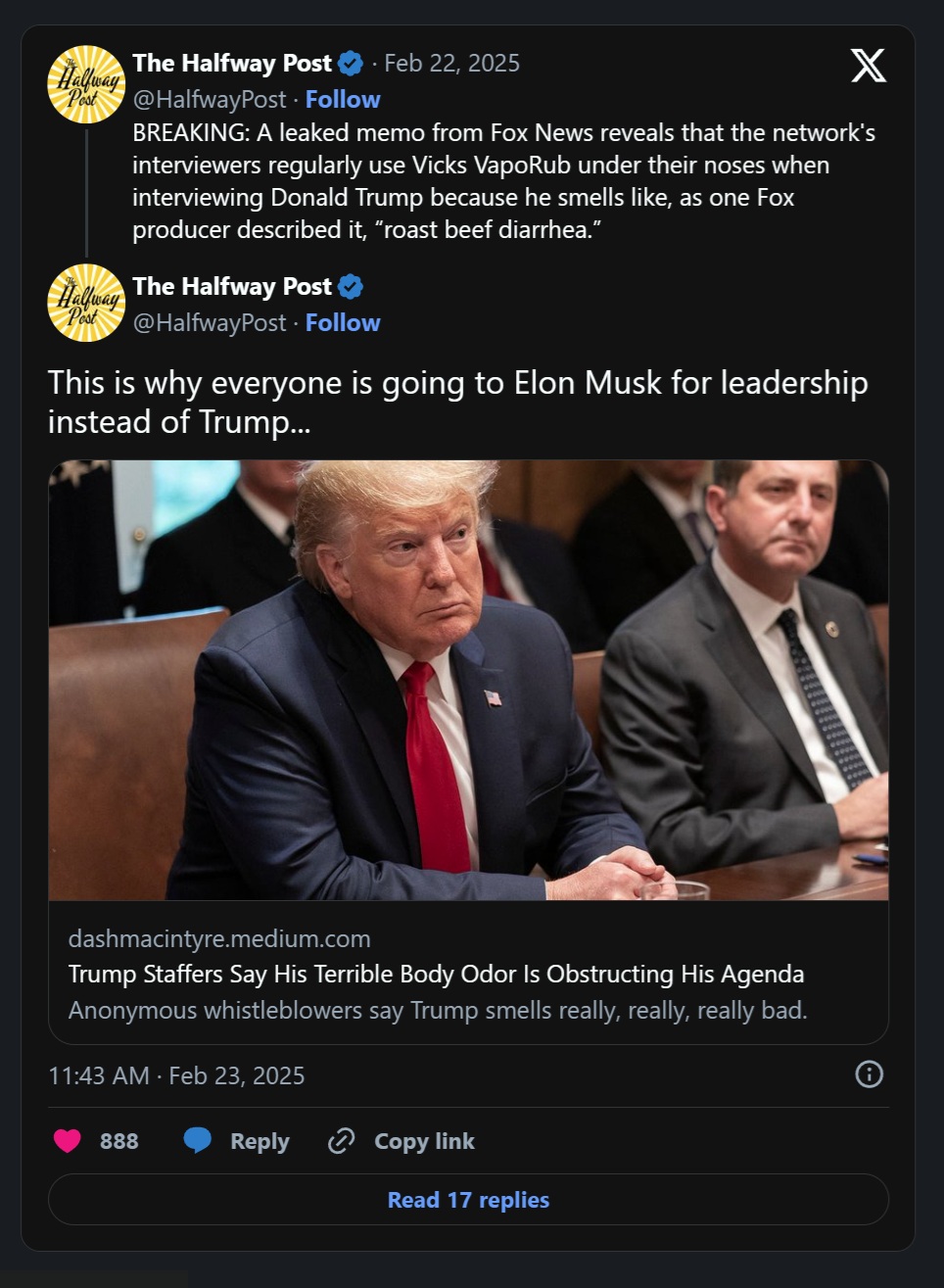Click the Halfway Post avatar beside the BREAKING tweet
The height and width of the screenshot is (1288, 944).
pyautogui.click(x=86, y=84)
